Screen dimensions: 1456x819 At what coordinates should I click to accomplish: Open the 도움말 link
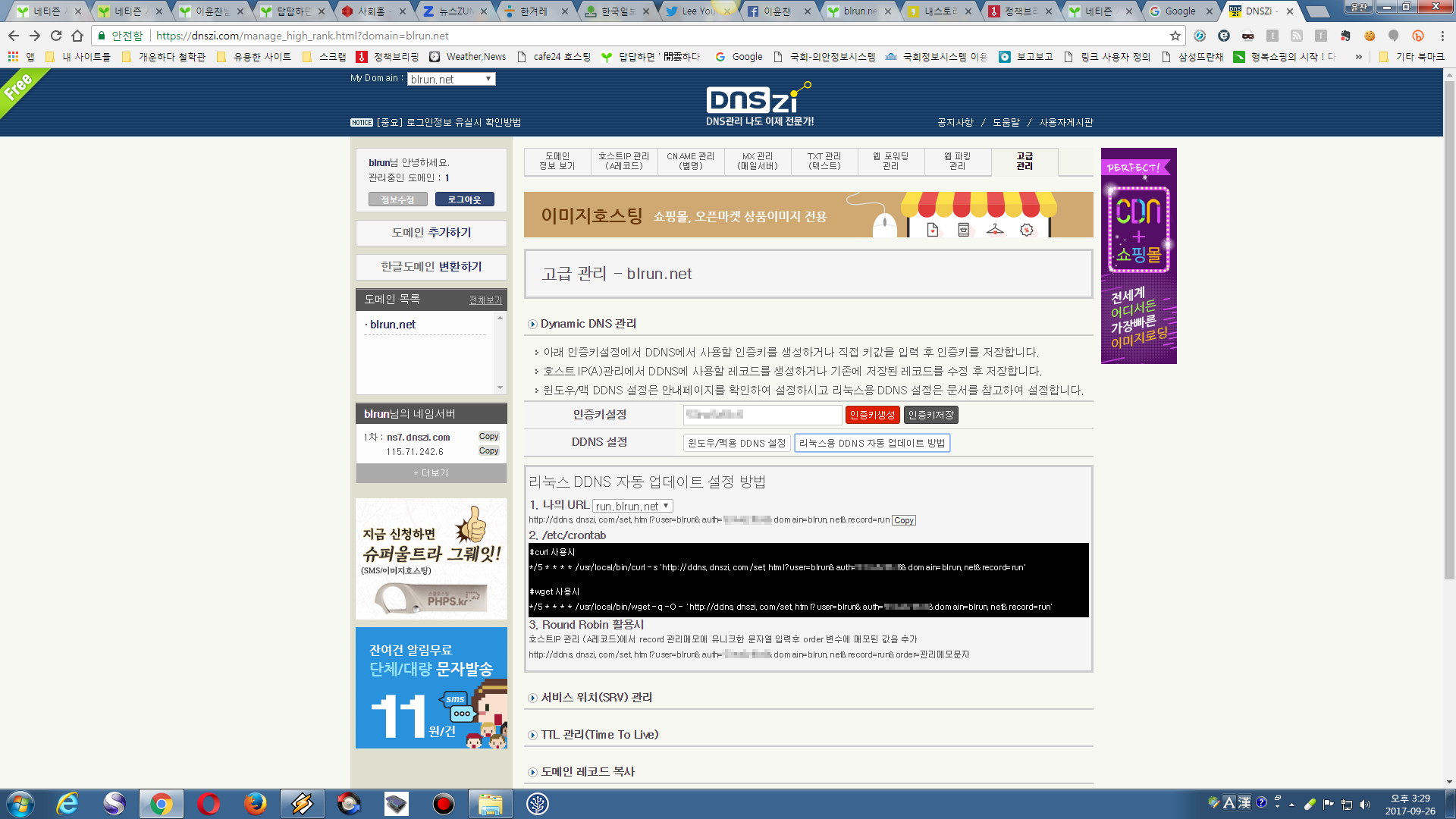tap(1006, 122)
